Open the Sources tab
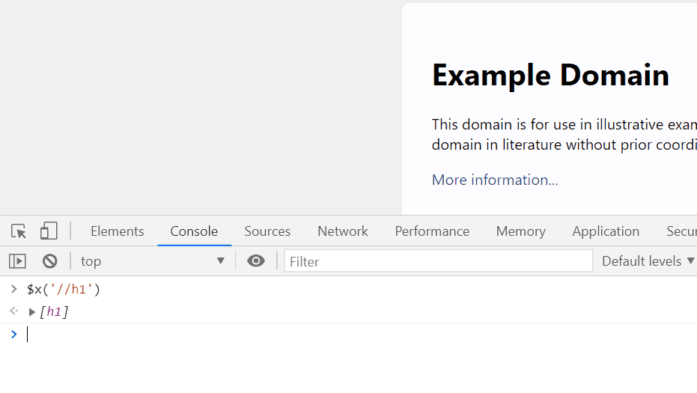 click(267, 231)
